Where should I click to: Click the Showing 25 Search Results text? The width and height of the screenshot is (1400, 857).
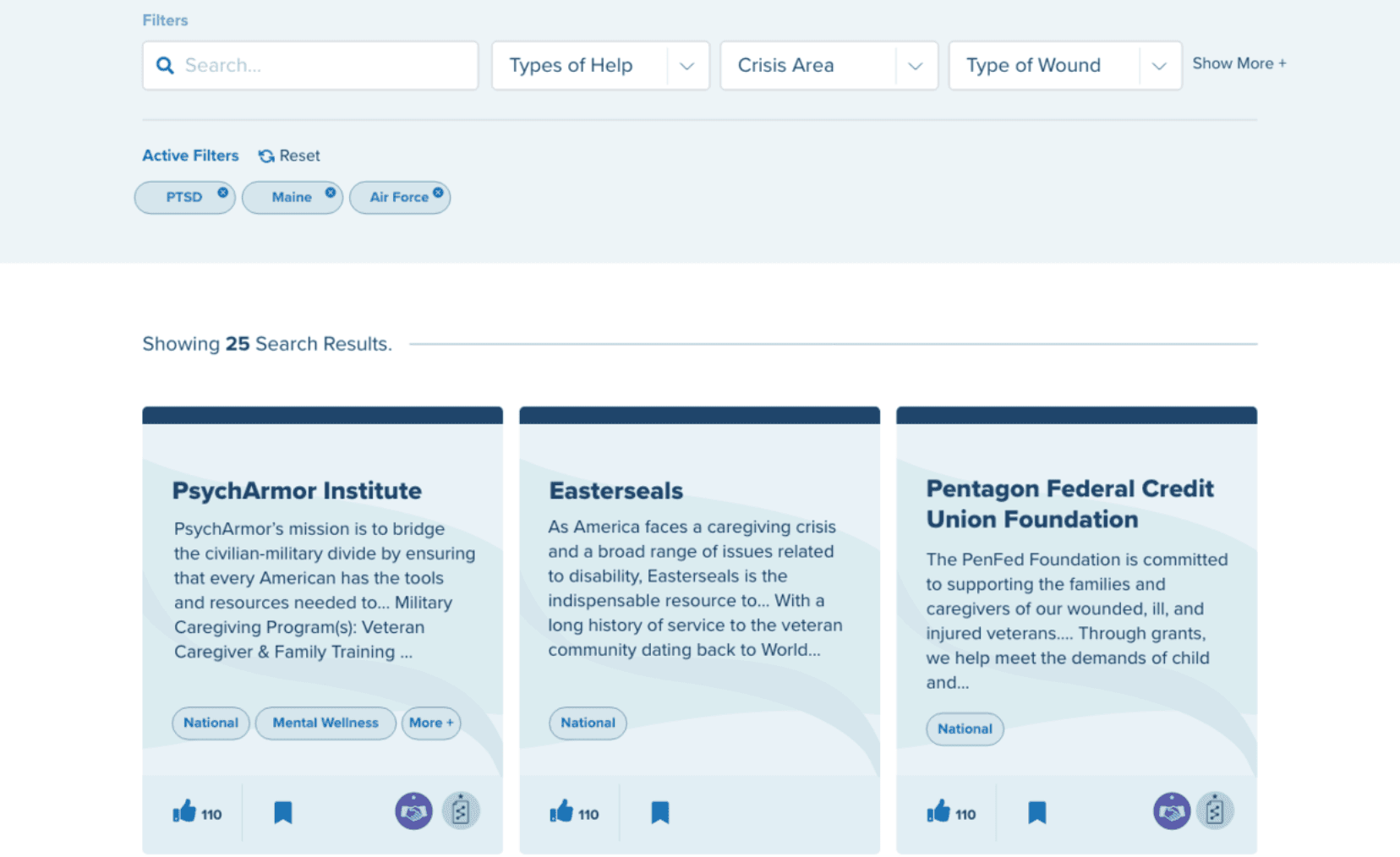tap(267, 344)
